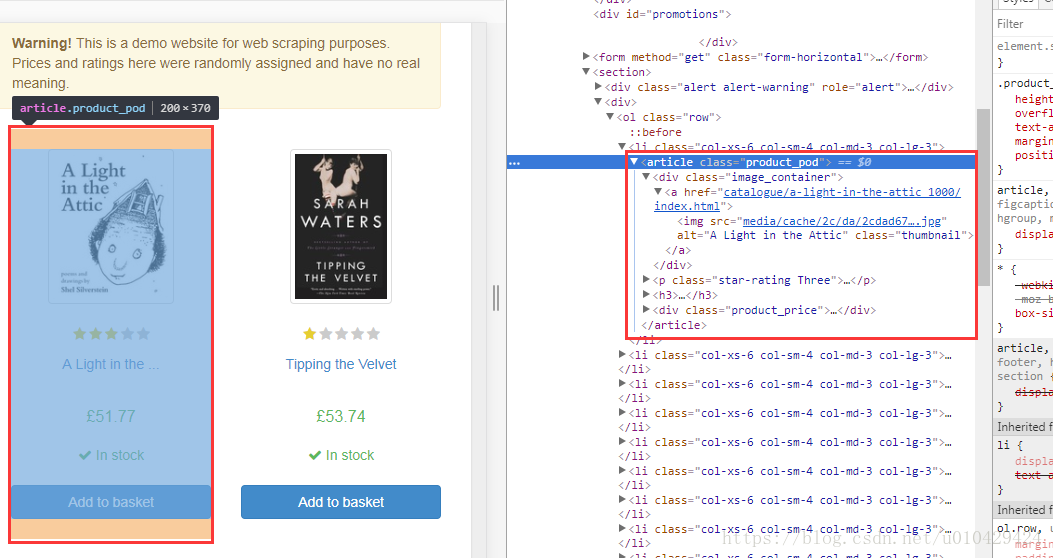The width and height of the screenshot is (1053, 558).
Task: Click the 'section {' selector text in Styles
Action: tap(1024, 377)
